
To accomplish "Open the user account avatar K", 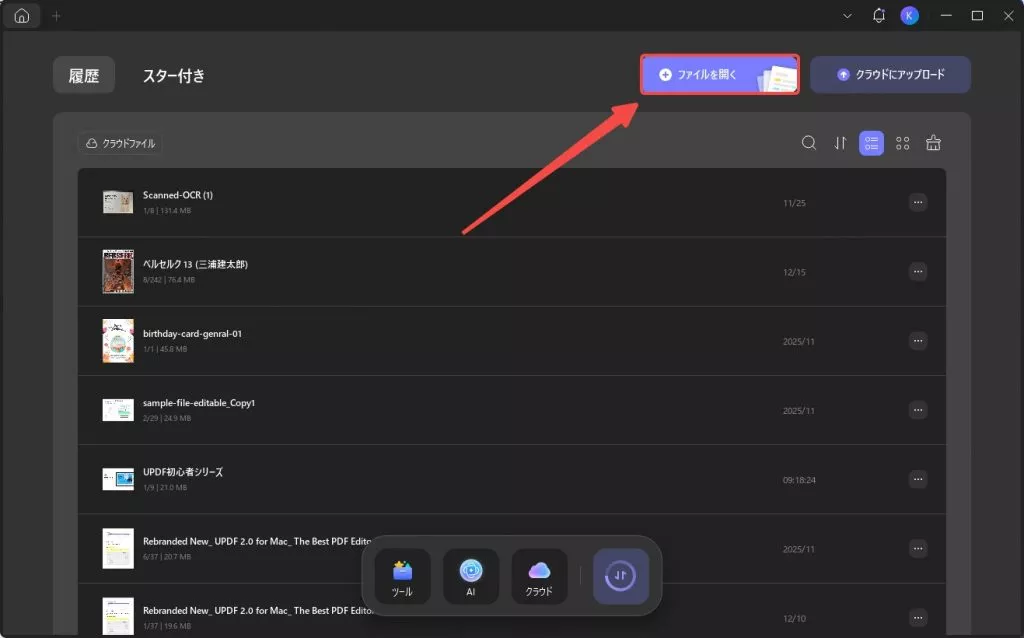I will pos(909,16).
